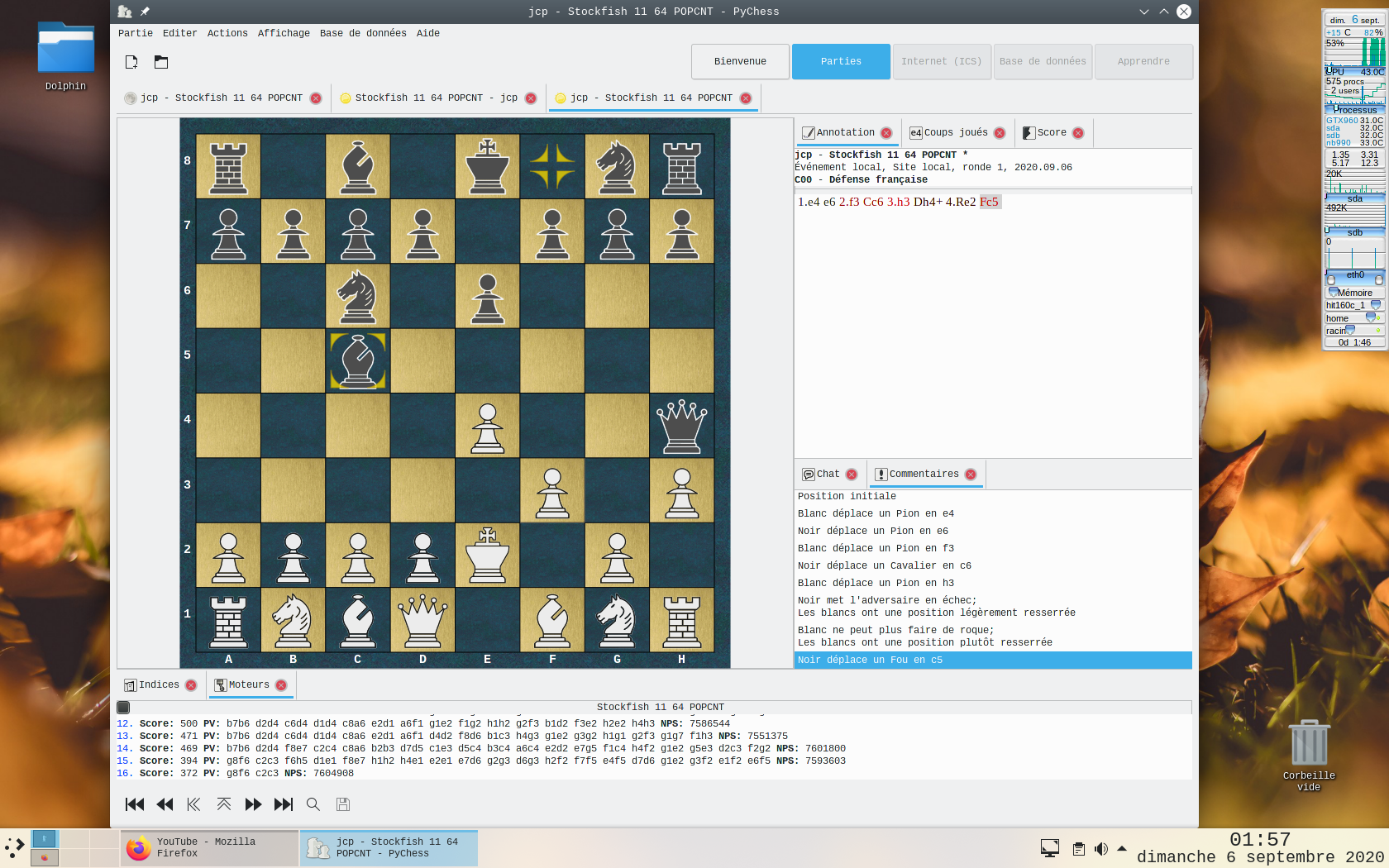Image resolution: width=1389 pixels, height=868 pixels.
Task: Click the pin window icon in the title bar
Action: point(145,12)
